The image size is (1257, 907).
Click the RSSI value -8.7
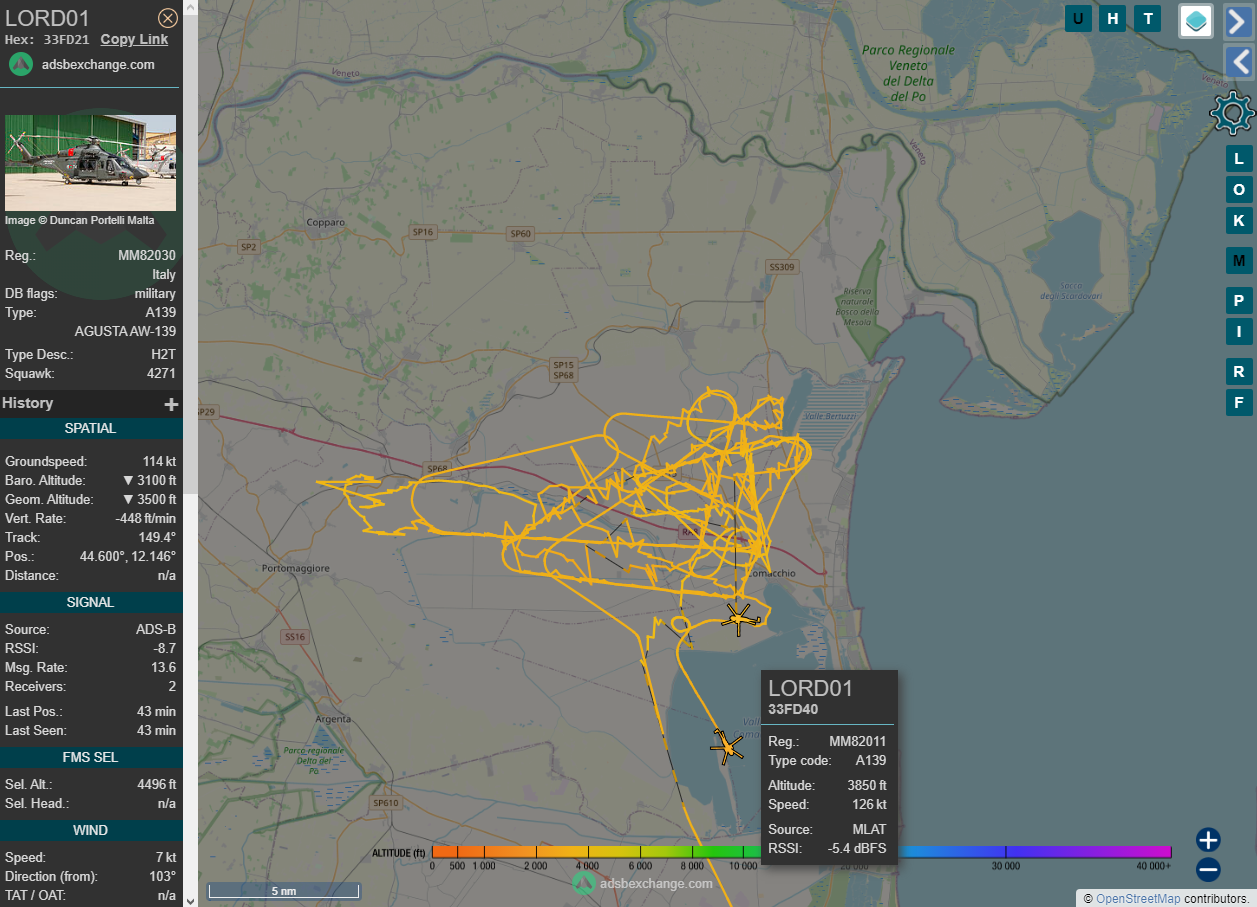point(164,649)
